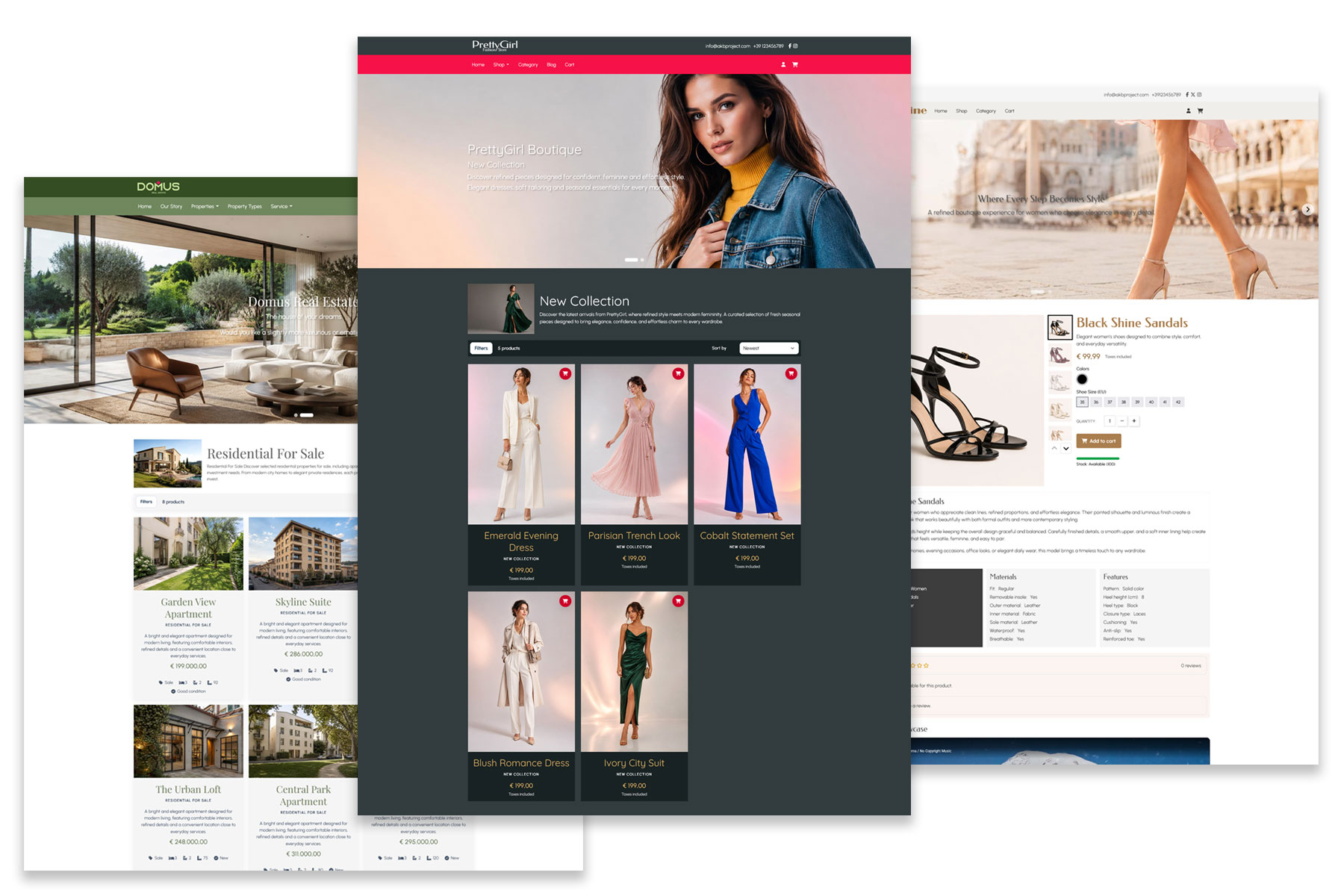Open the PrettyGirl shopping cart icon
This screenshot has width=1344, height=896.
tap(795, 64)
